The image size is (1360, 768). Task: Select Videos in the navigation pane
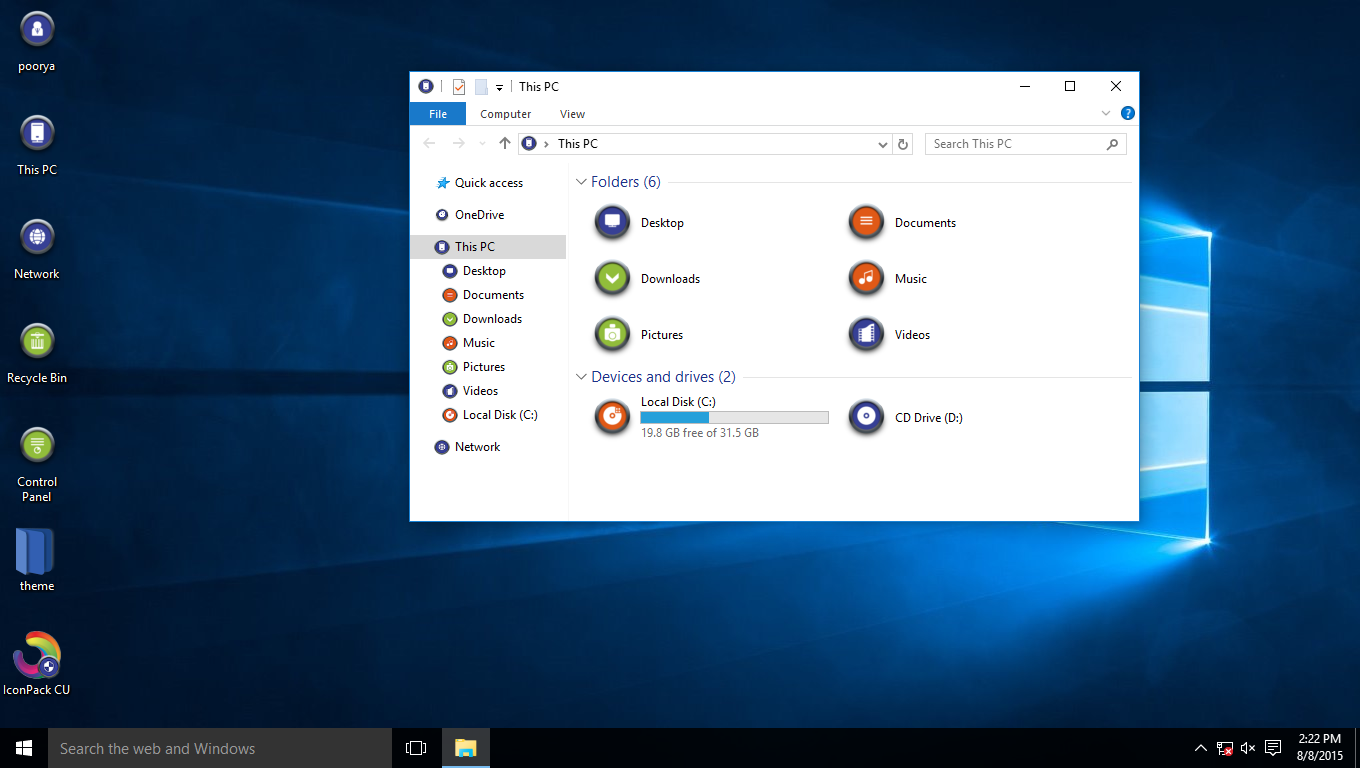point(478,390)
